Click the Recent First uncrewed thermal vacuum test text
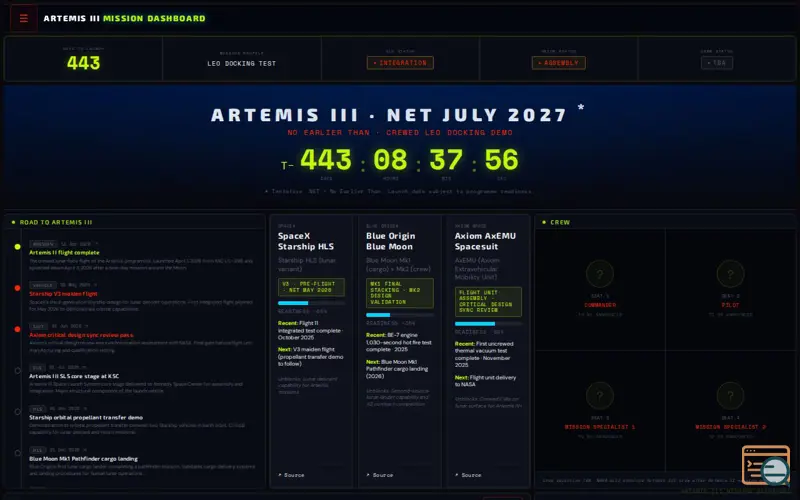Viewport: 800px width, 500px height. (485, 354)
